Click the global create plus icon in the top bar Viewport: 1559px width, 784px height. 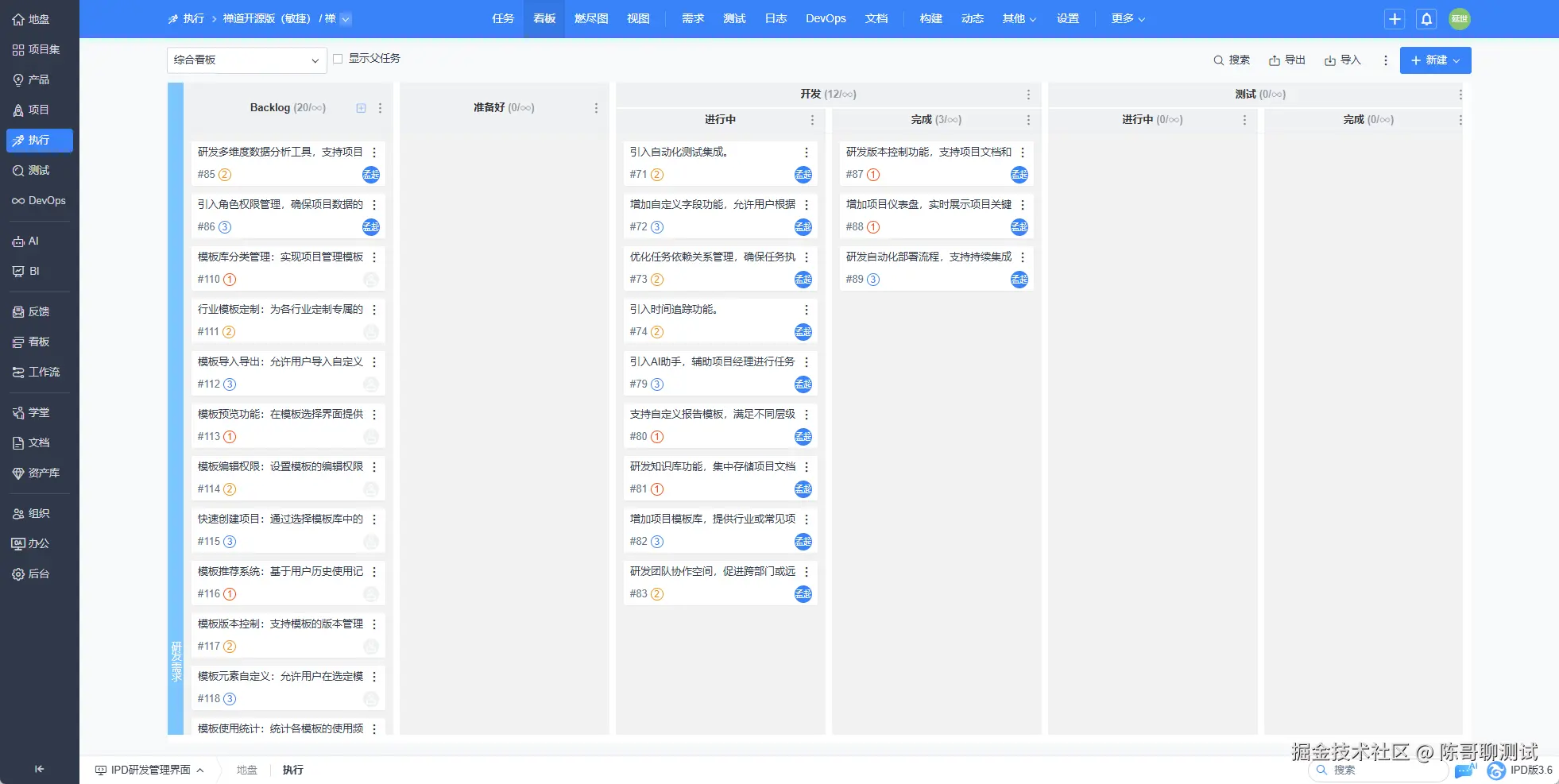(1393, 19)
